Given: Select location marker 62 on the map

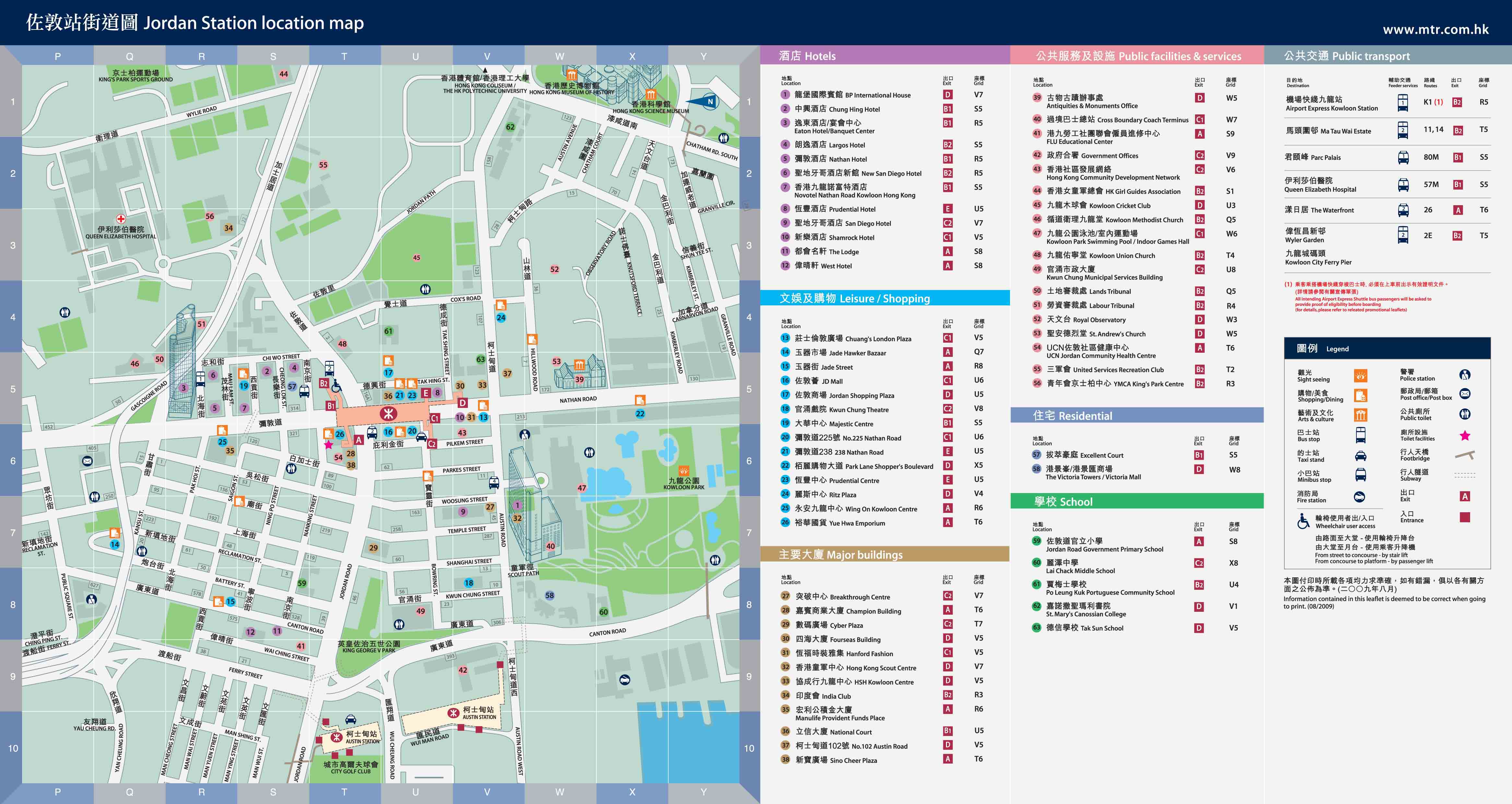Looking at the screenshot, I should [x=511, y=127].
